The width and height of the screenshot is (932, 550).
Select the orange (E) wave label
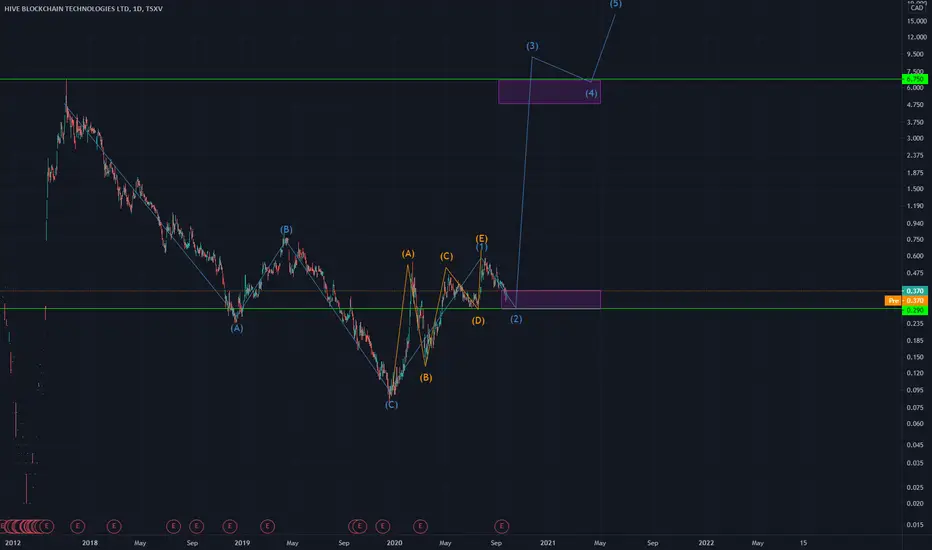(x=481, y=238)
